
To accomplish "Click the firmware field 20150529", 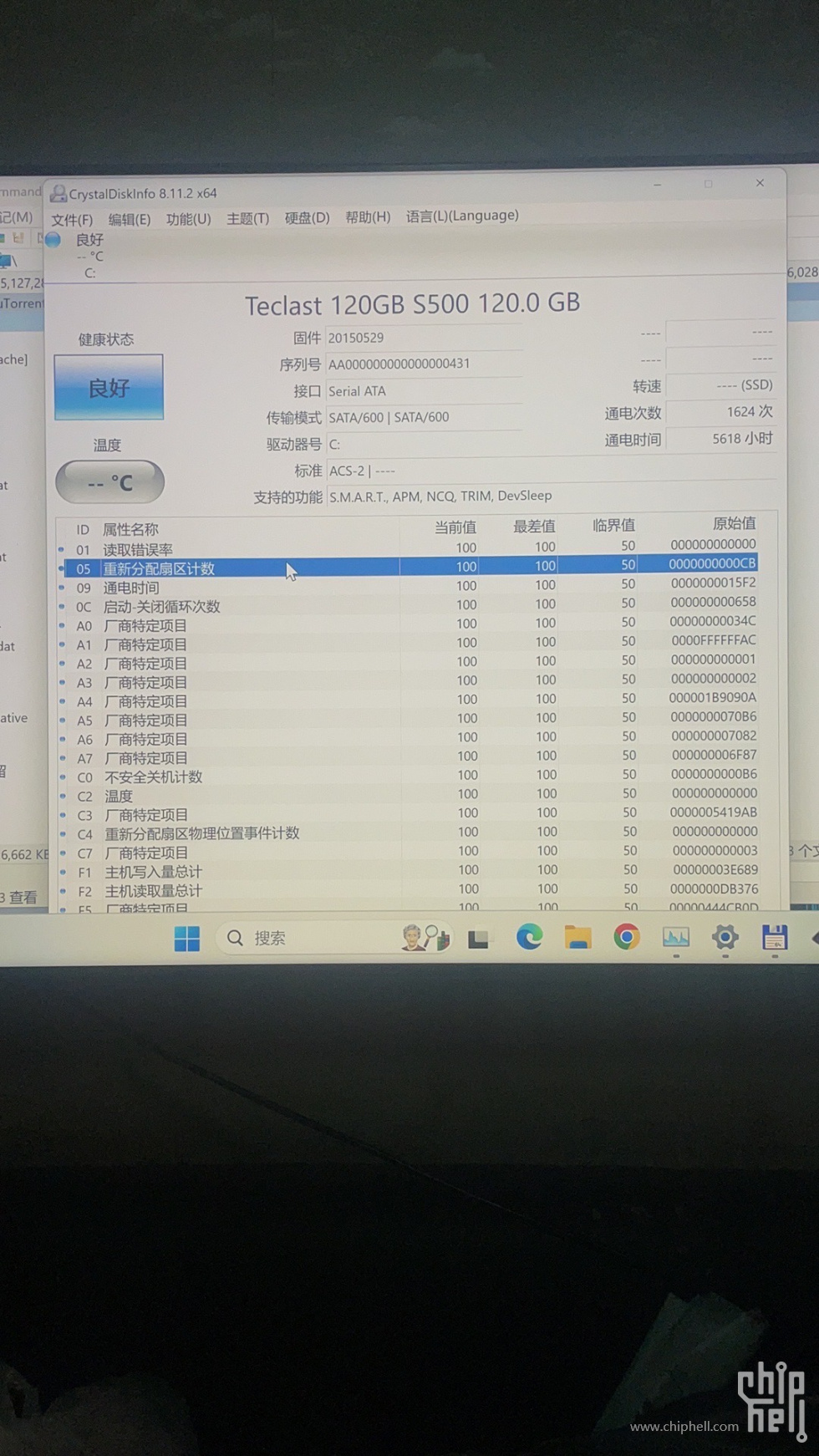I will (x=424, y=338).
